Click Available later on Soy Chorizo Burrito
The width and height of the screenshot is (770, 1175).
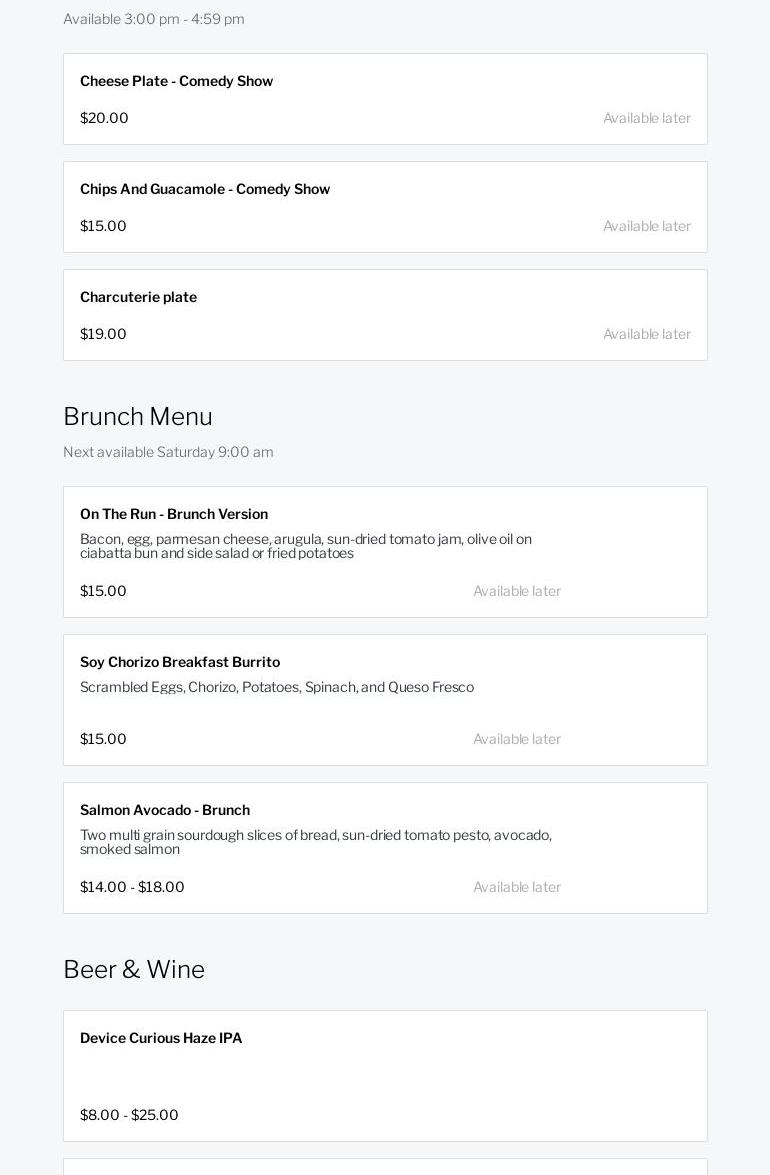click(517, 739)
